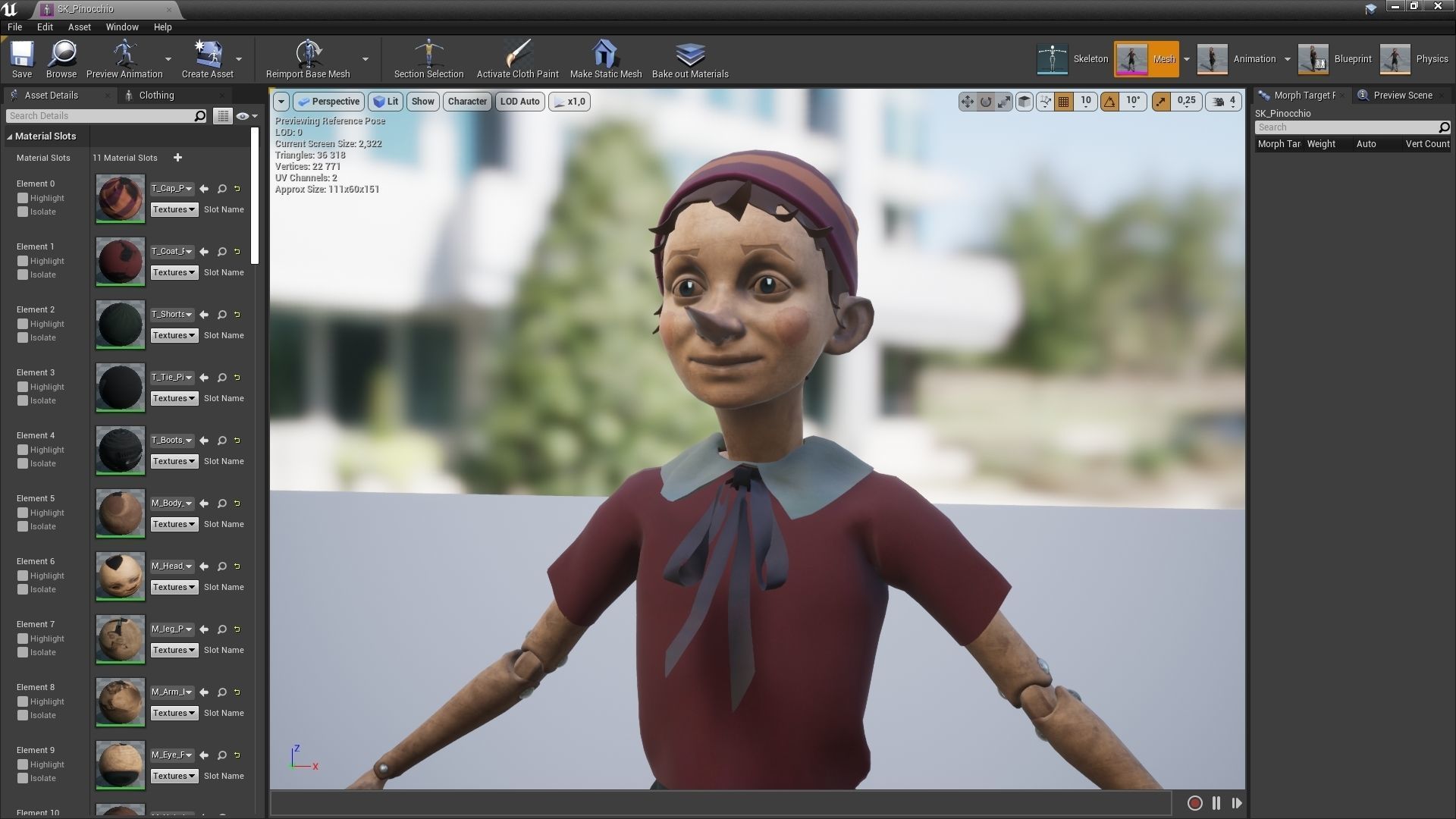Screen dimensions: 1456x819
Task: Open Character viewport menu
Action: [467, 102]
